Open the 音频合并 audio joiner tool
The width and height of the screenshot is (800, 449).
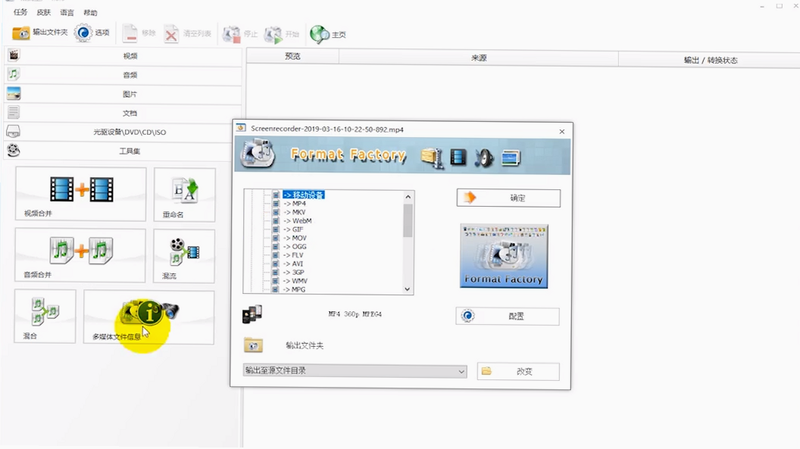[x=80, y=255]
